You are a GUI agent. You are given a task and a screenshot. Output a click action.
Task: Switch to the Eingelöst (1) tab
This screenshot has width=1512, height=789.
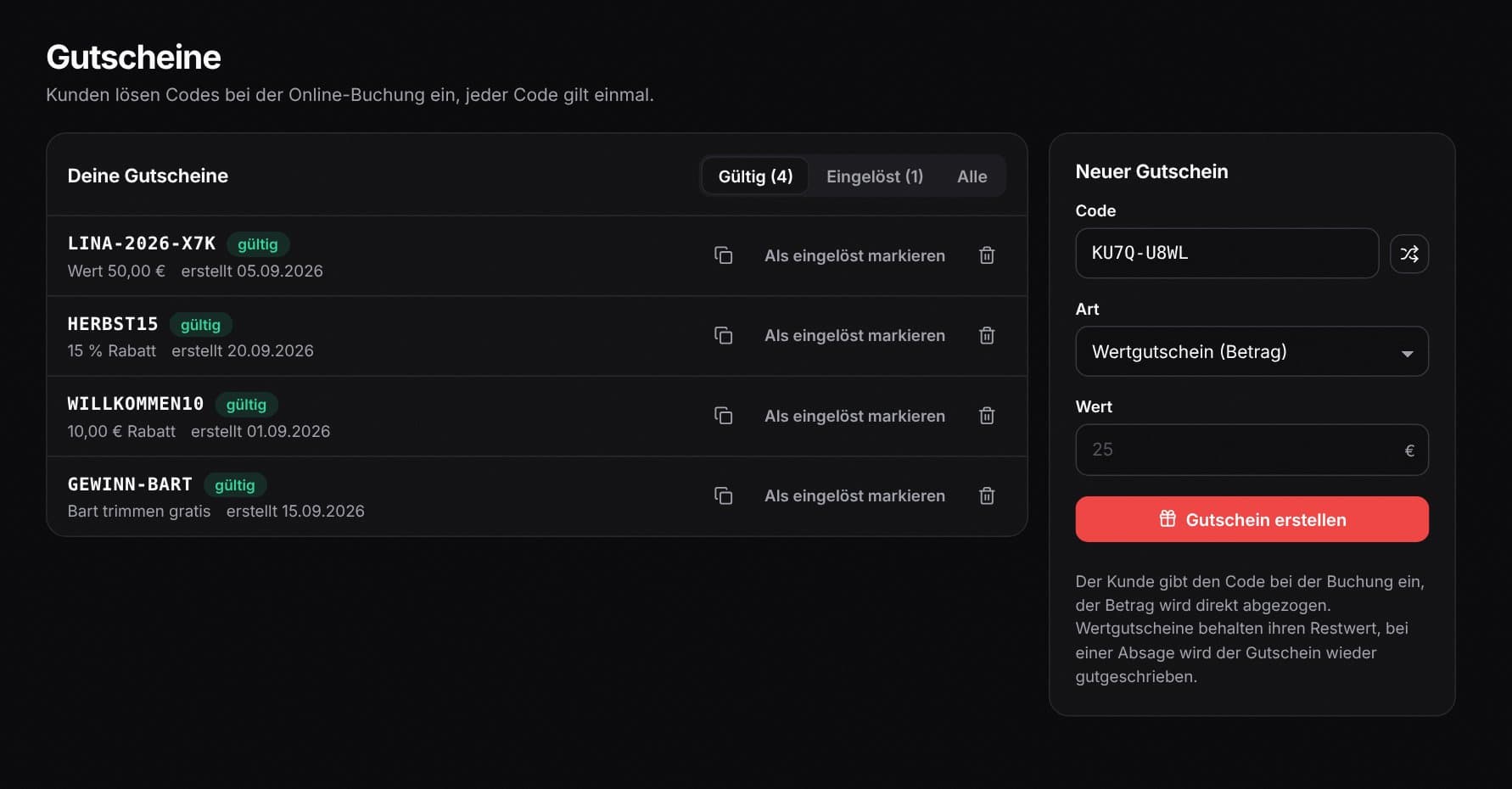pyautogui.click(x=875, y=176)
